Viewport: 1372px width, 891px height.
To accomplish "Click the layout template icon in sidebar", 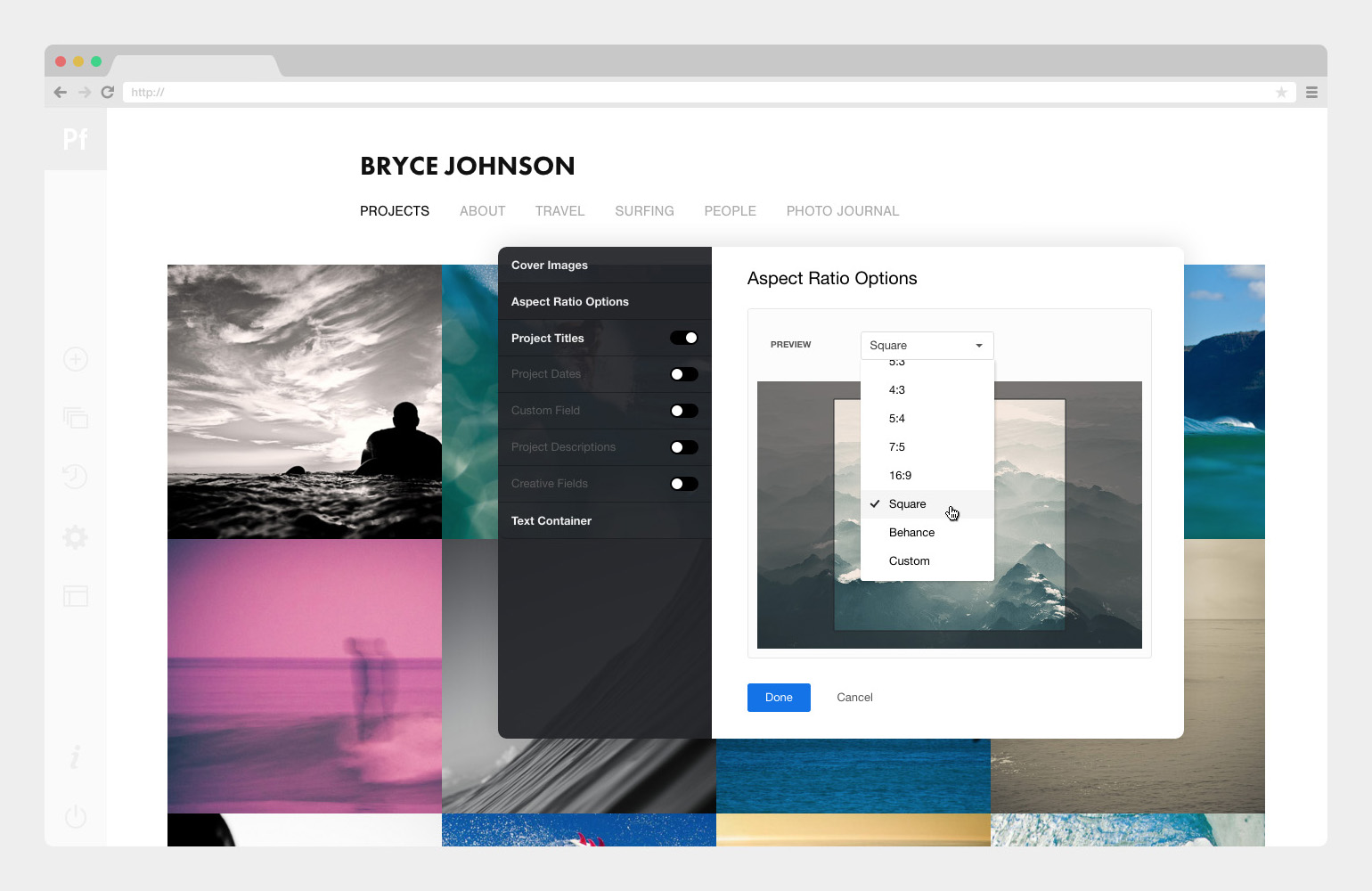I will pyautogui.click(x=75, y=595).
